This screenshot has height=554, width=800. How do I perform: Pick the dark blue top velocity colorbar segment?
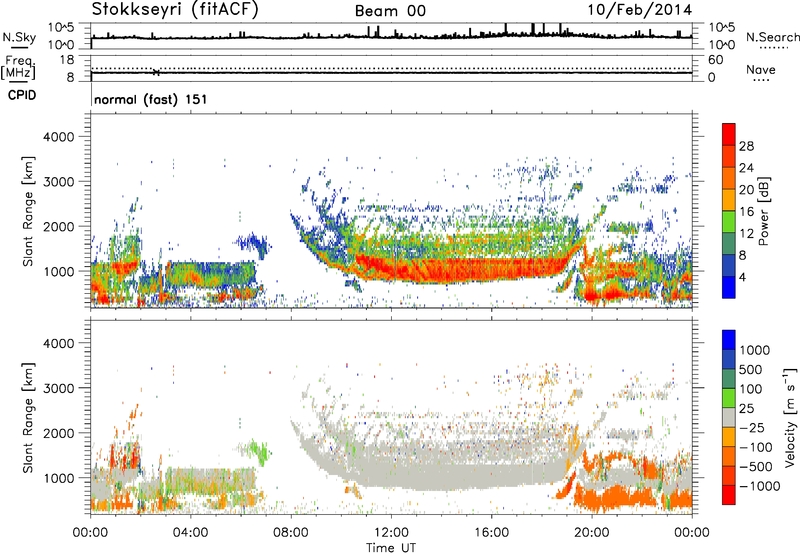click(729, 340)
